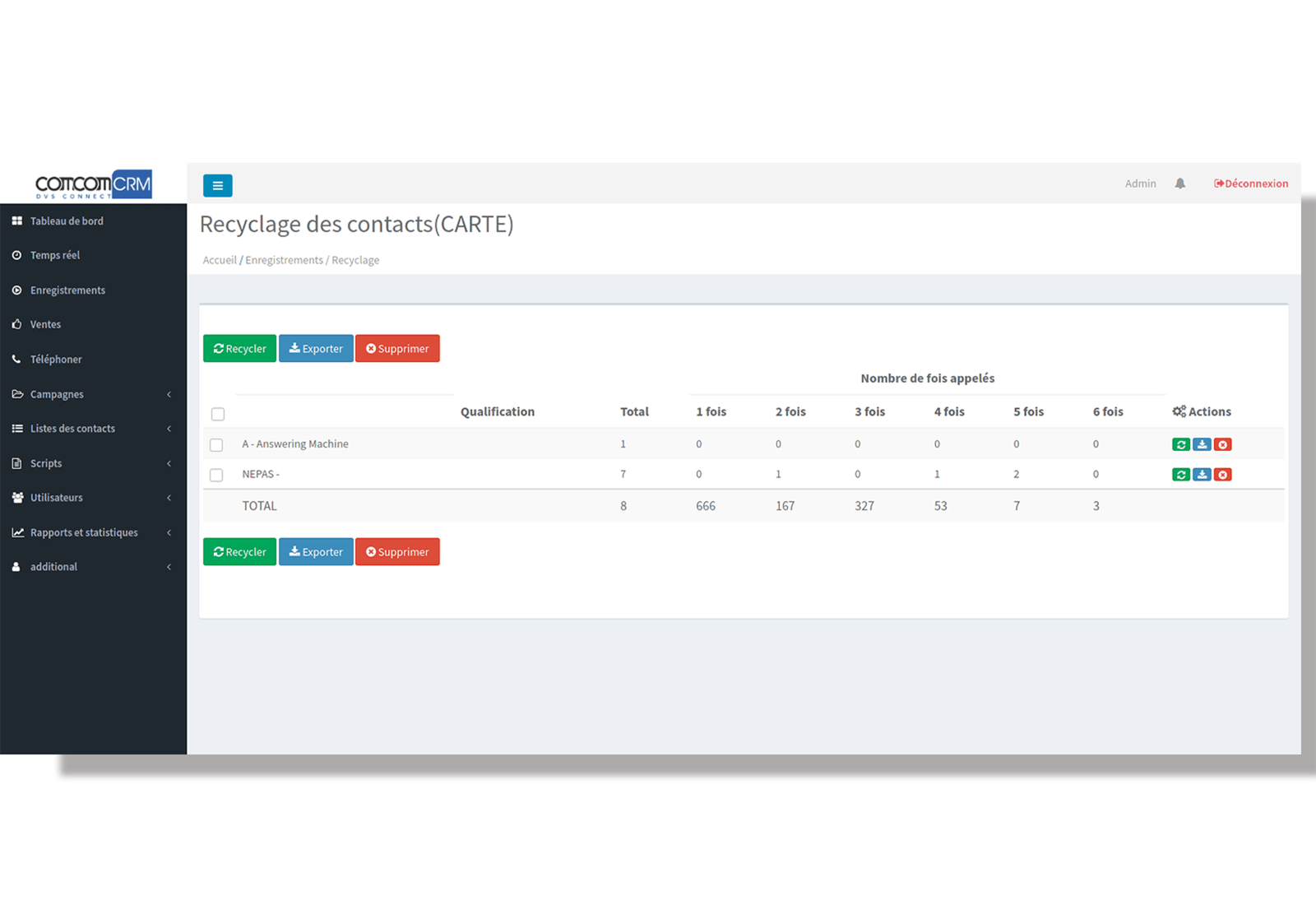Click the hamburger menu toggle icon
The width and height of the screenshot is (1316, 924).
(217, 186)
